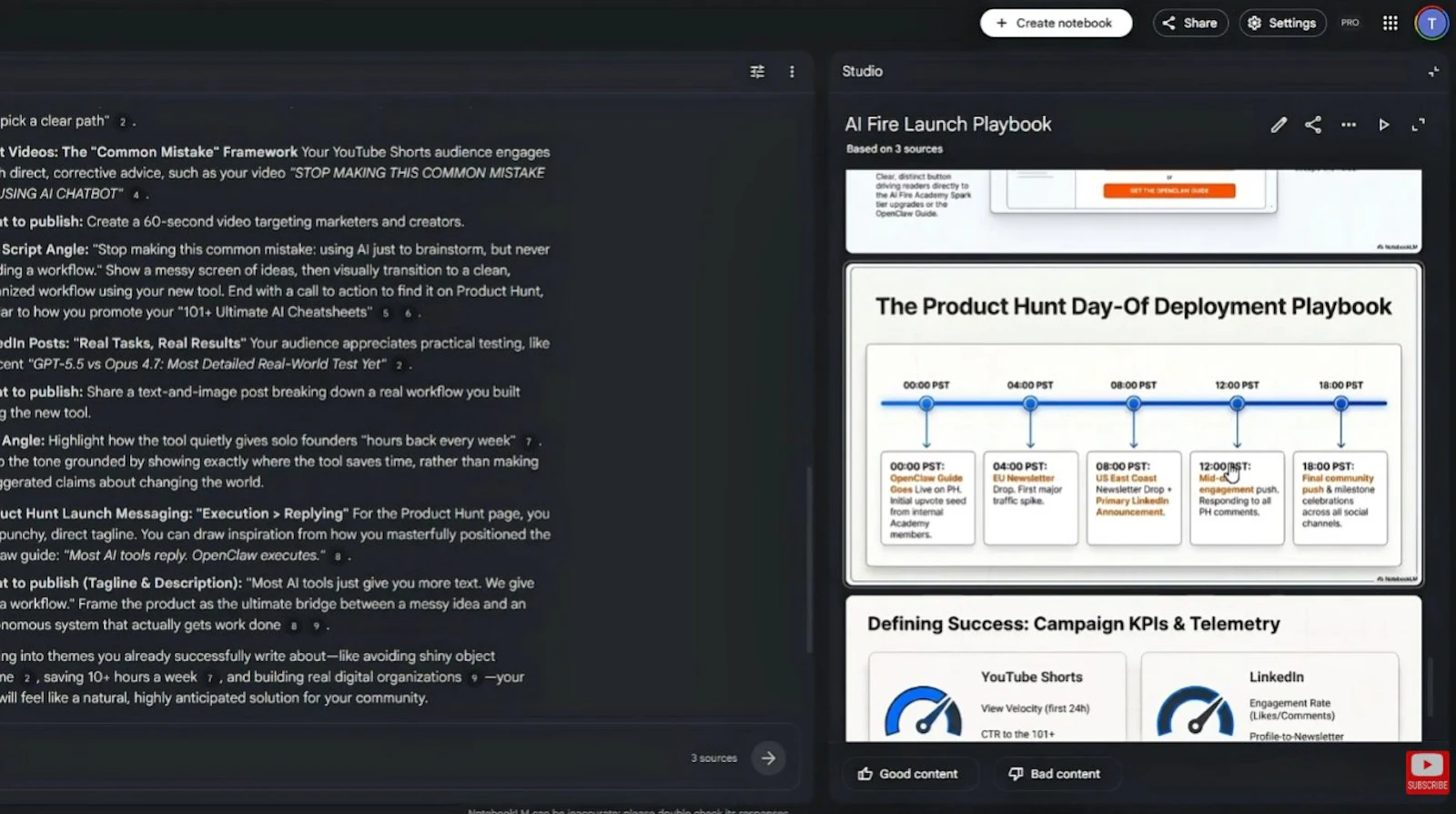
Task: Open citation 2 after pick a clear path
Action: click(x=123, y=122)
